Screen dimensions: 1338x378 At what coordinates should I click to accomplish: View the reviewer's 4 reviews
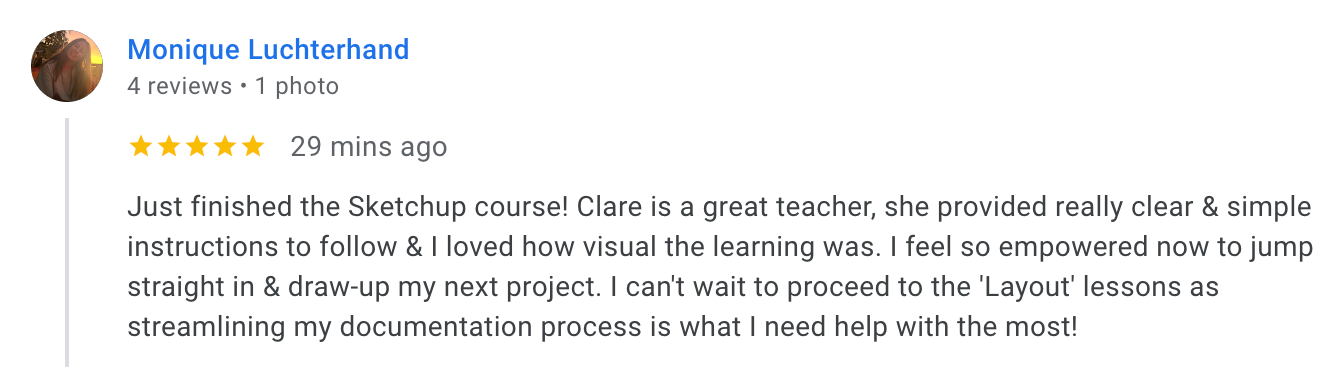pos(179,87)
